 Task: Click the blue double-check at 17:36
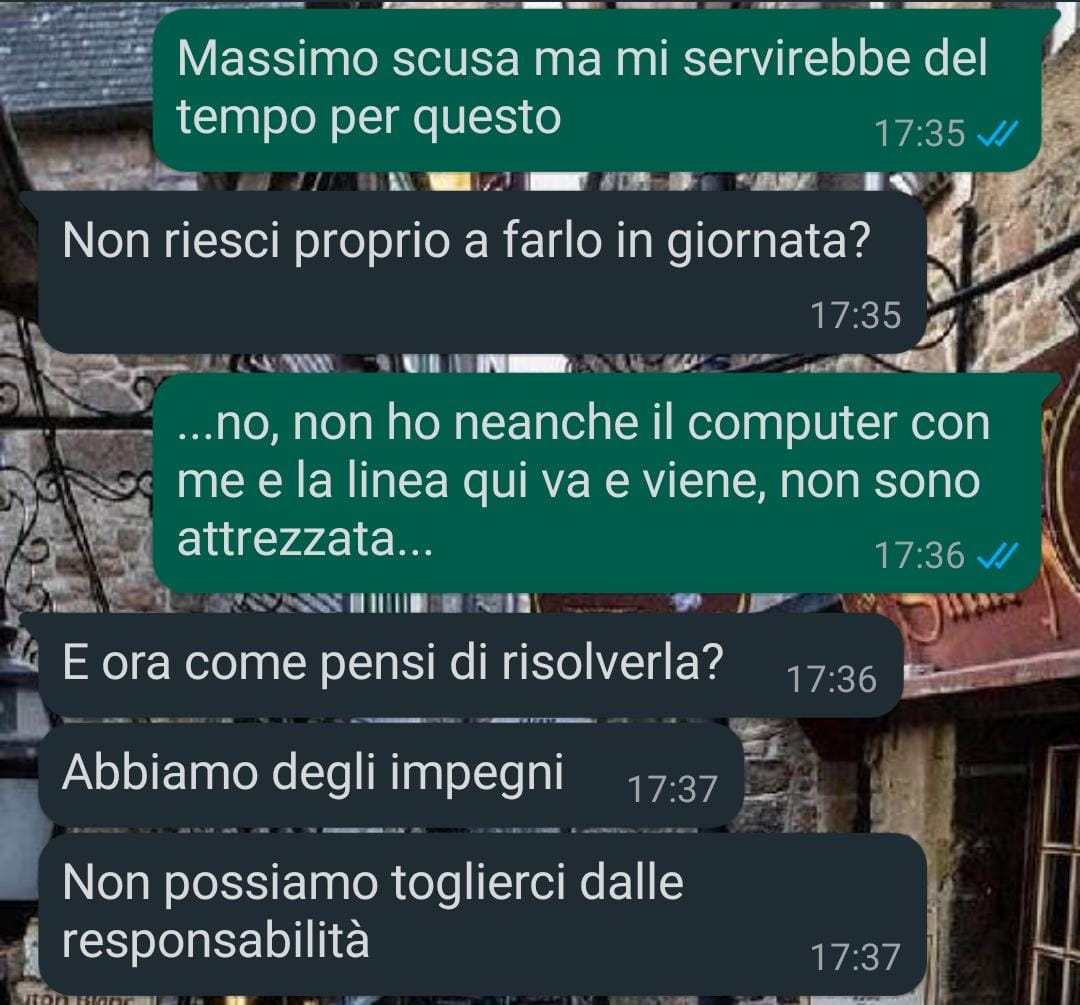tap(998, 555)
